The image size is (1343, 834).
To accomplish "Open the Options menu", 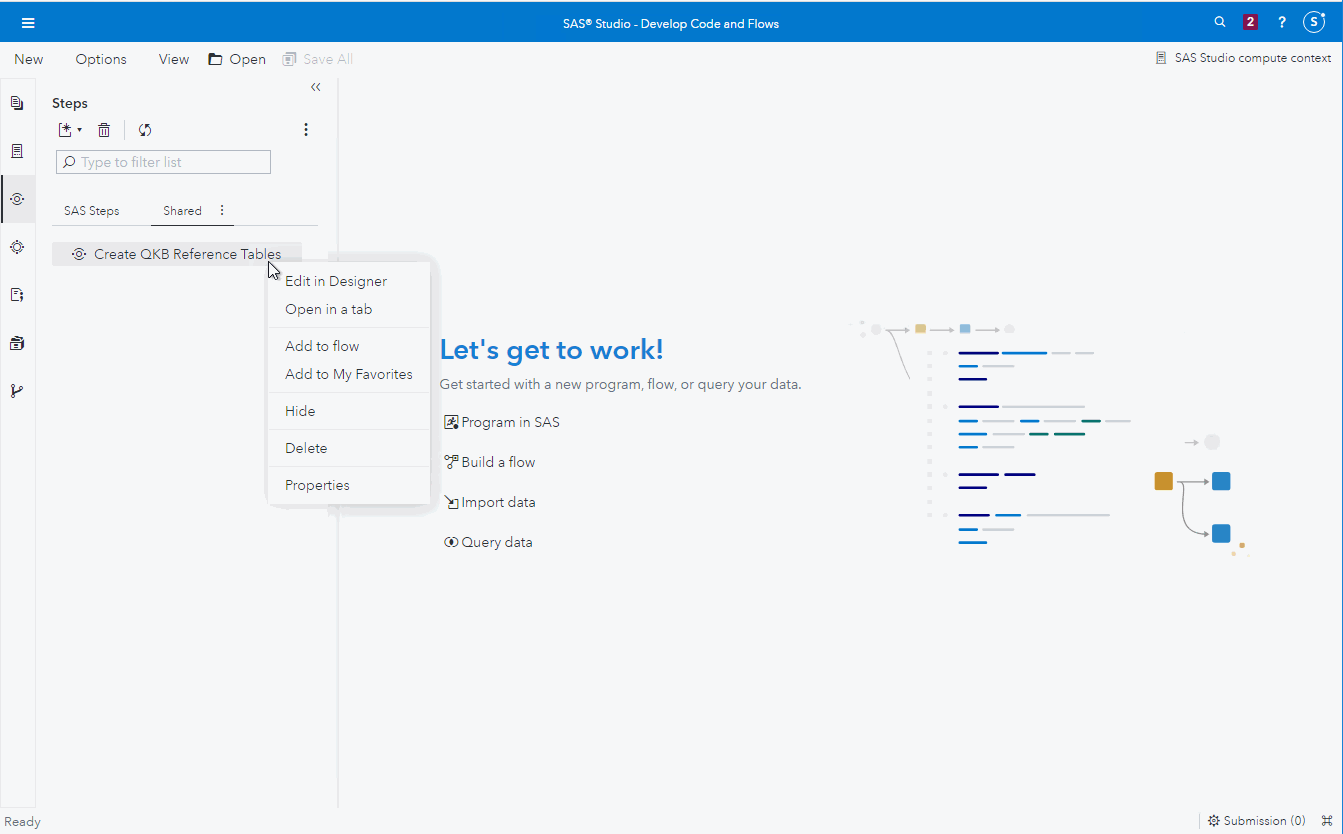I will pos(101,59).
